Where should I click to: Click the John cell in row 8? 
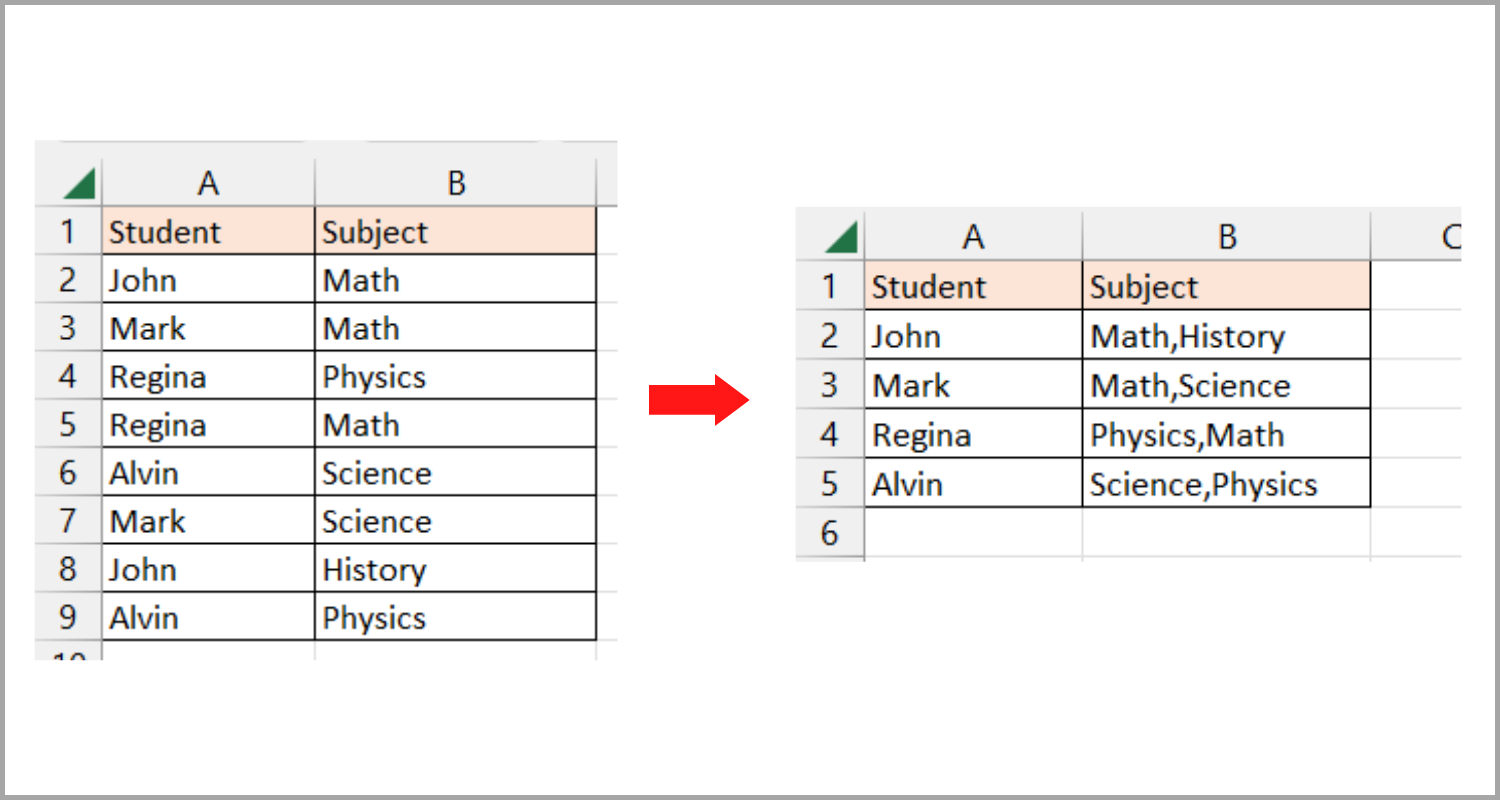pos(208,569)
